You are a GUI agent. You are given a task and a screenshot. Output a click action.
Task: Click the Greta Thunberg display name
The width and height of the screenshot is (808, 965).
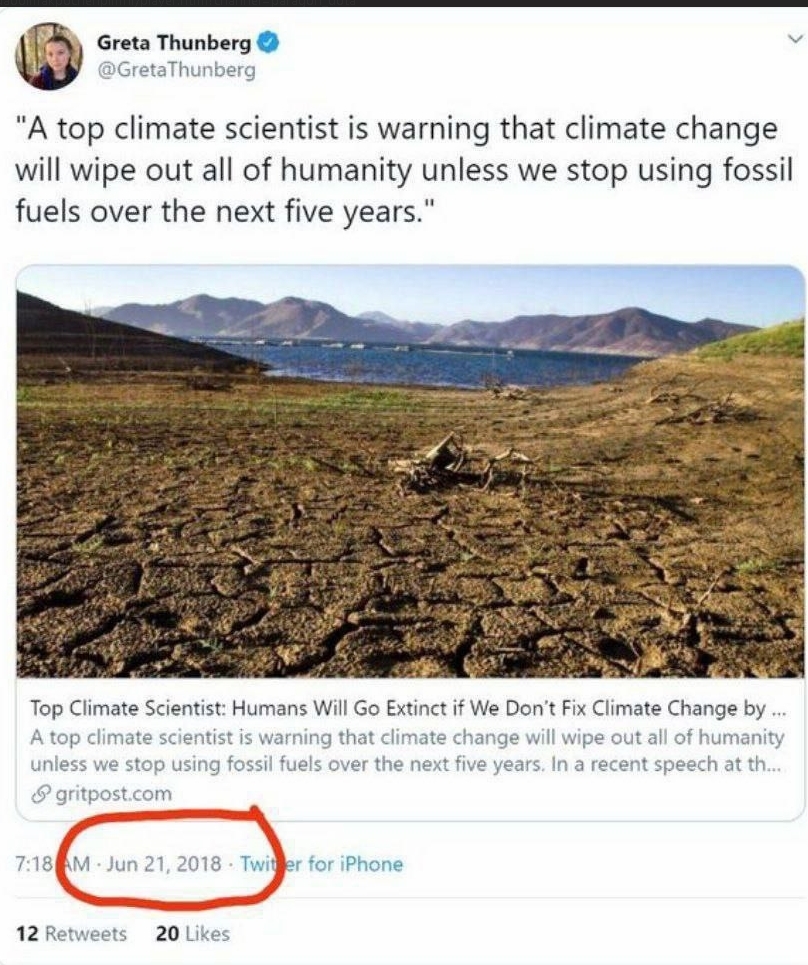(x=174, y=42)
